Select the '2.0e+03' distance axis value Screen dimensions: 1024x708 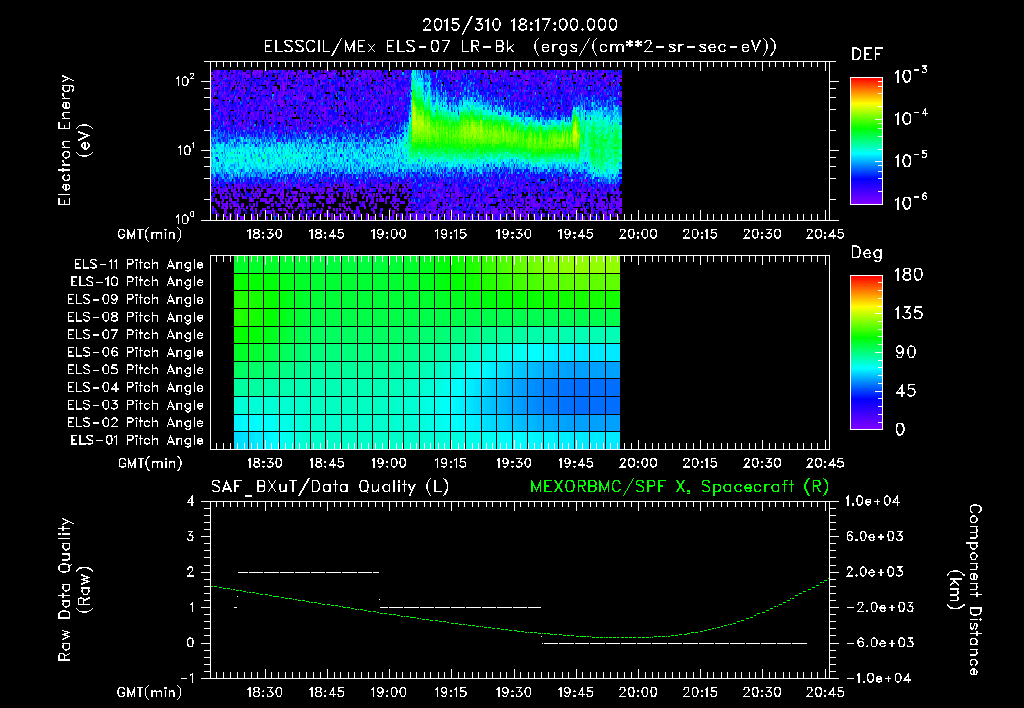874,572
